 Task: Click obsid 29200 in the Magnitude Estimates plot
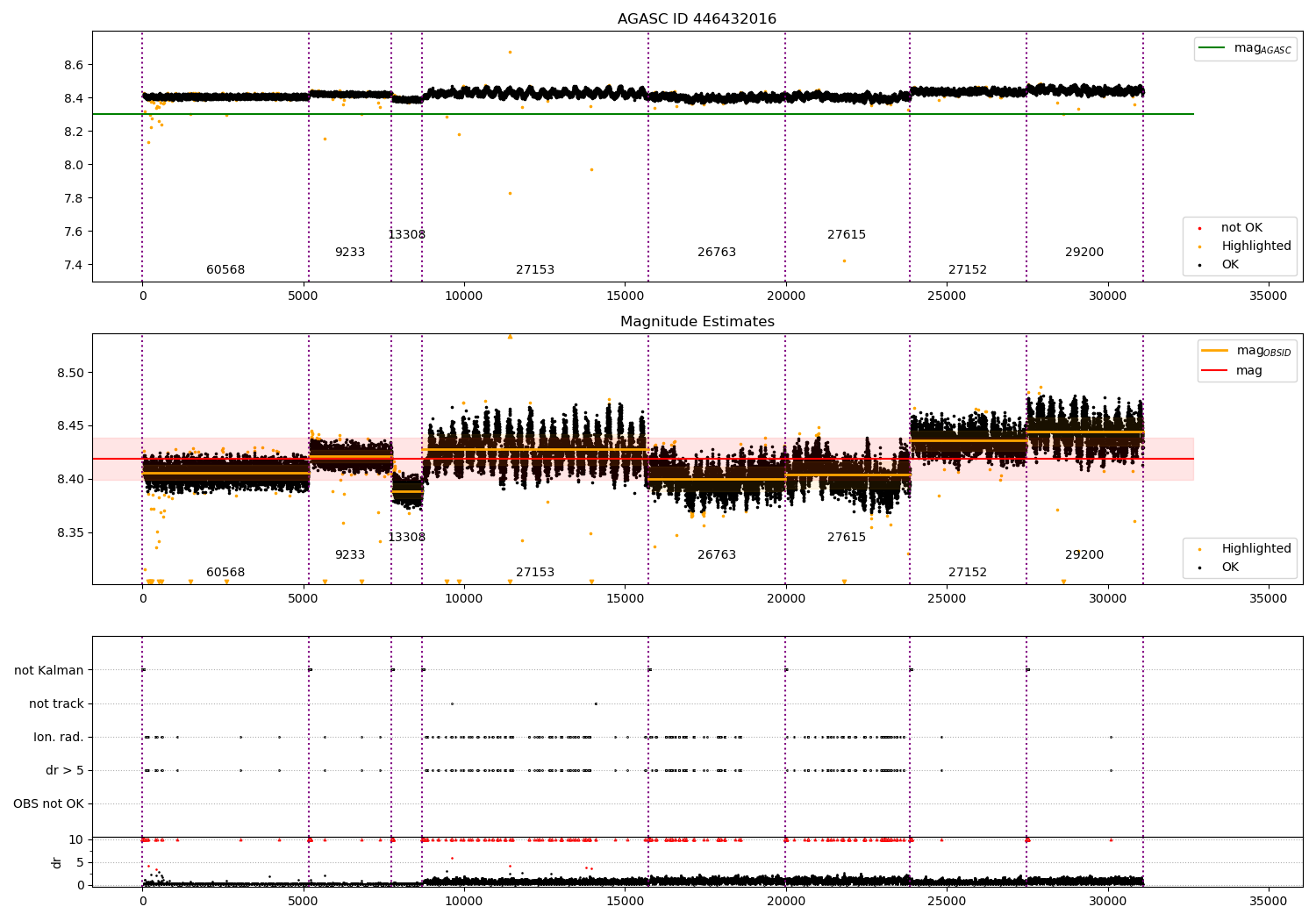tap(1084, 555)
